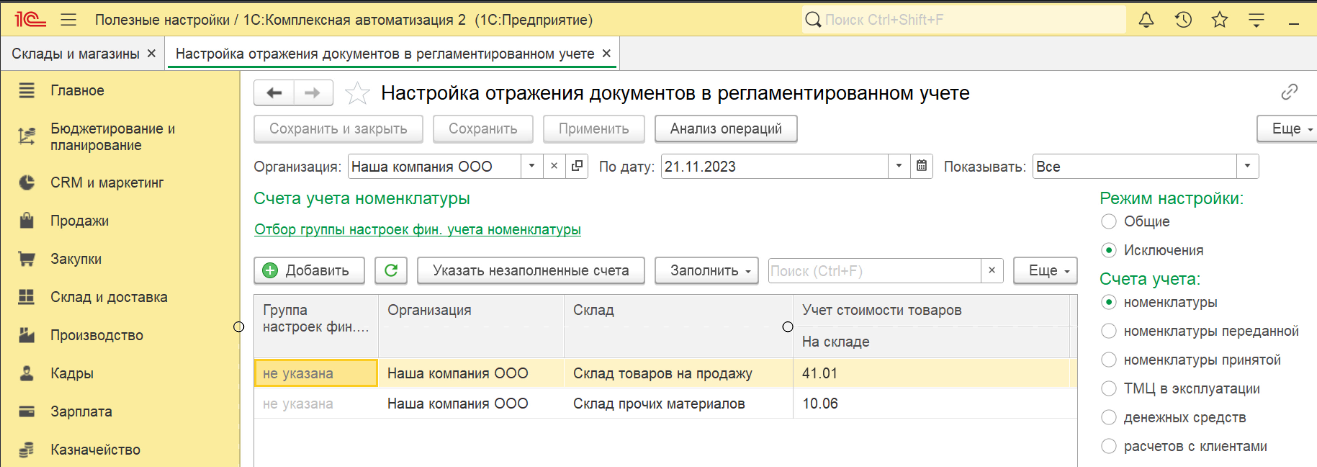The image size is (1317, 467).
Task: Choose accounts for номенклатуры принятой
Action: pos(1107,360)
